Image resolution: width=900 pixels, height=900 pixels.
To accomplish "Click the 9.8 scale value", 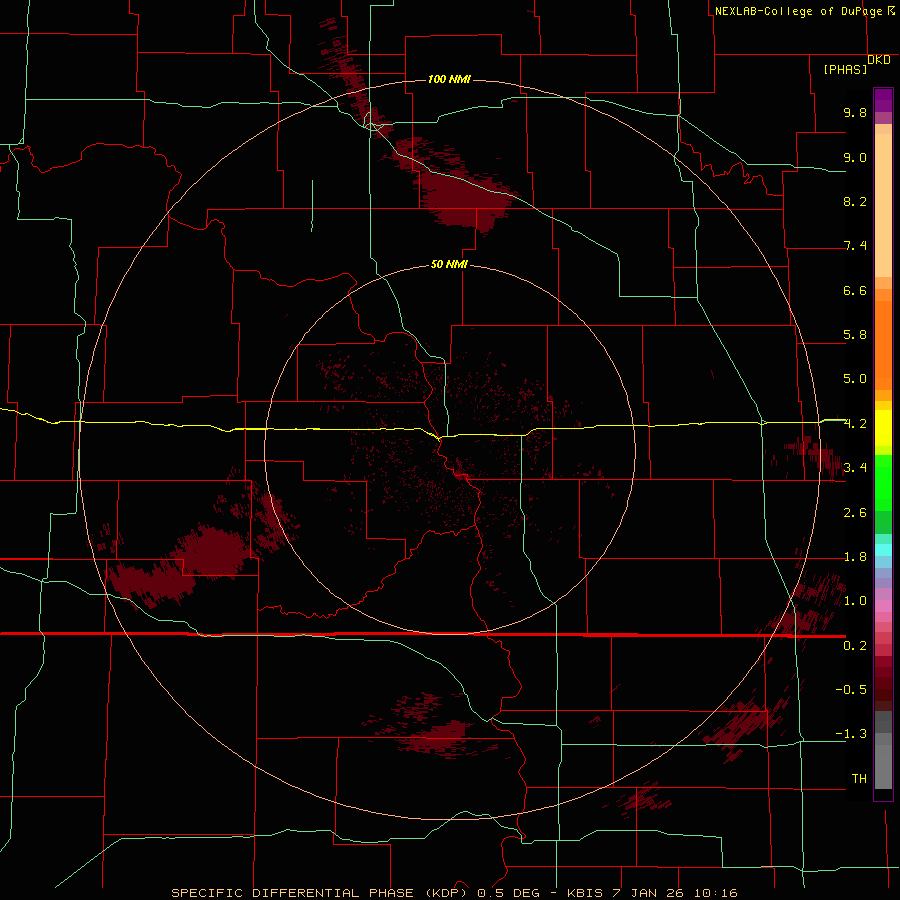I will tap(855, 112).
